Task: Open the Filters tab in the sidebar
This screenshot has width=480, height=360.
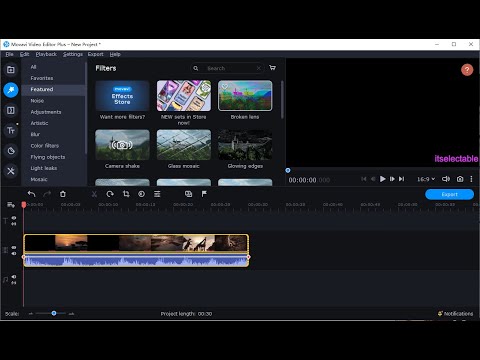Action: tap(11, 90)
